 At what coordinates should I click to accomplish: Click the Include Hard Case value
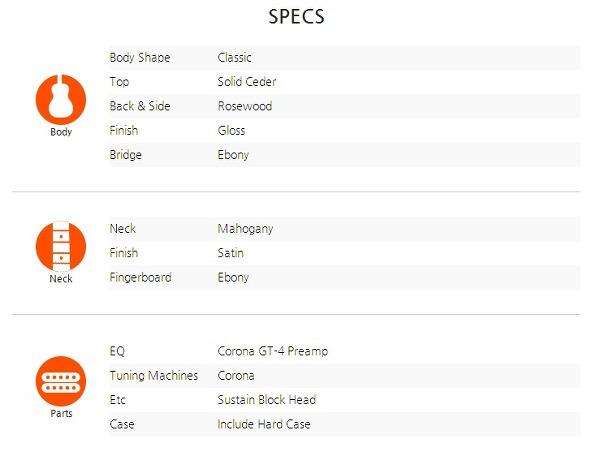pyautogui.click(x=264, y=424)
